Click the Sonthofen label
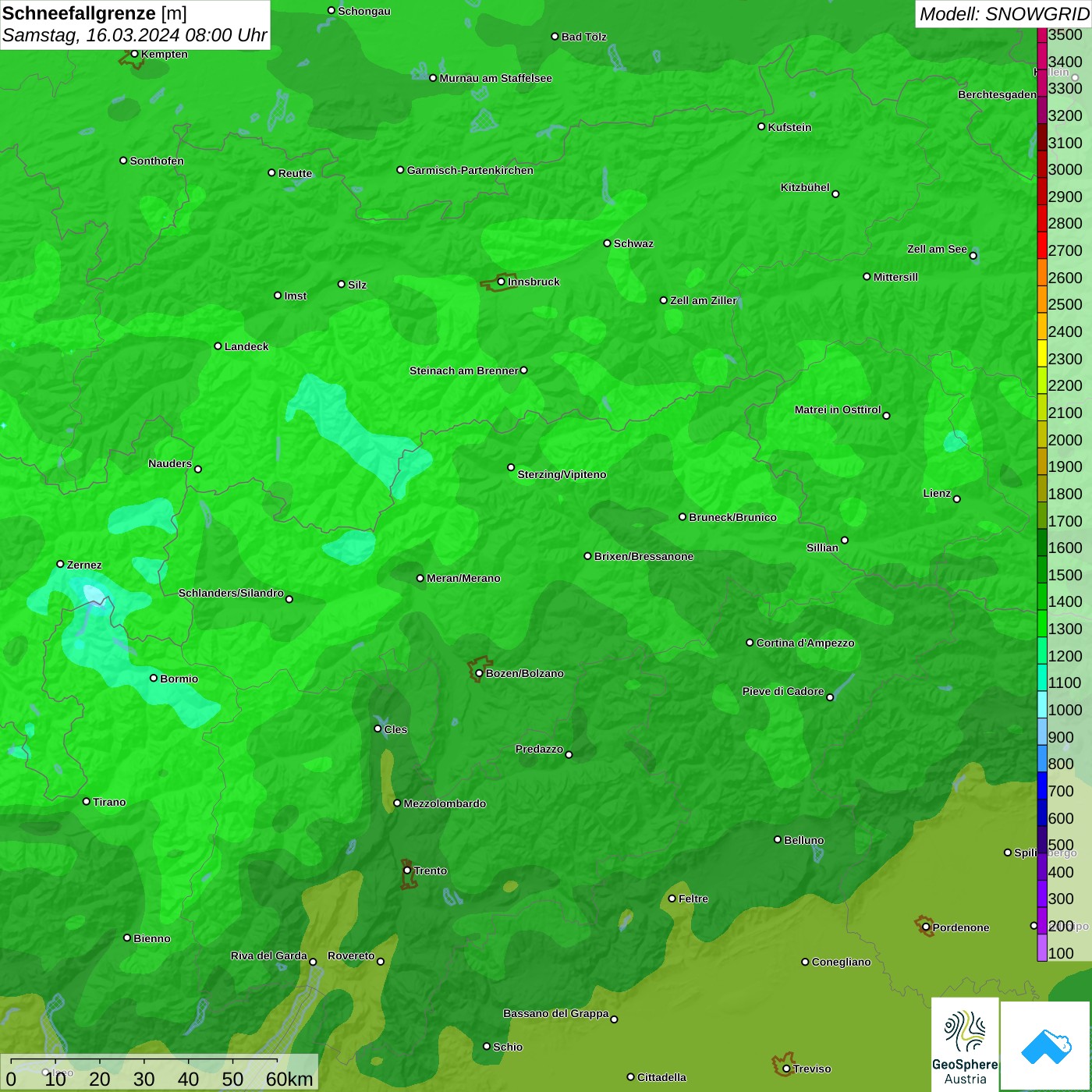 pyautogui.click(x=157, y=161)
